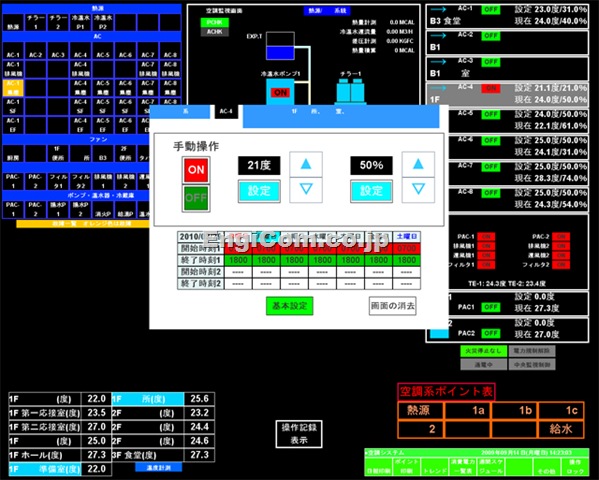
Task: Click the 冷温水ポンプ1 pump ON icon
Action: click(280, 92)
